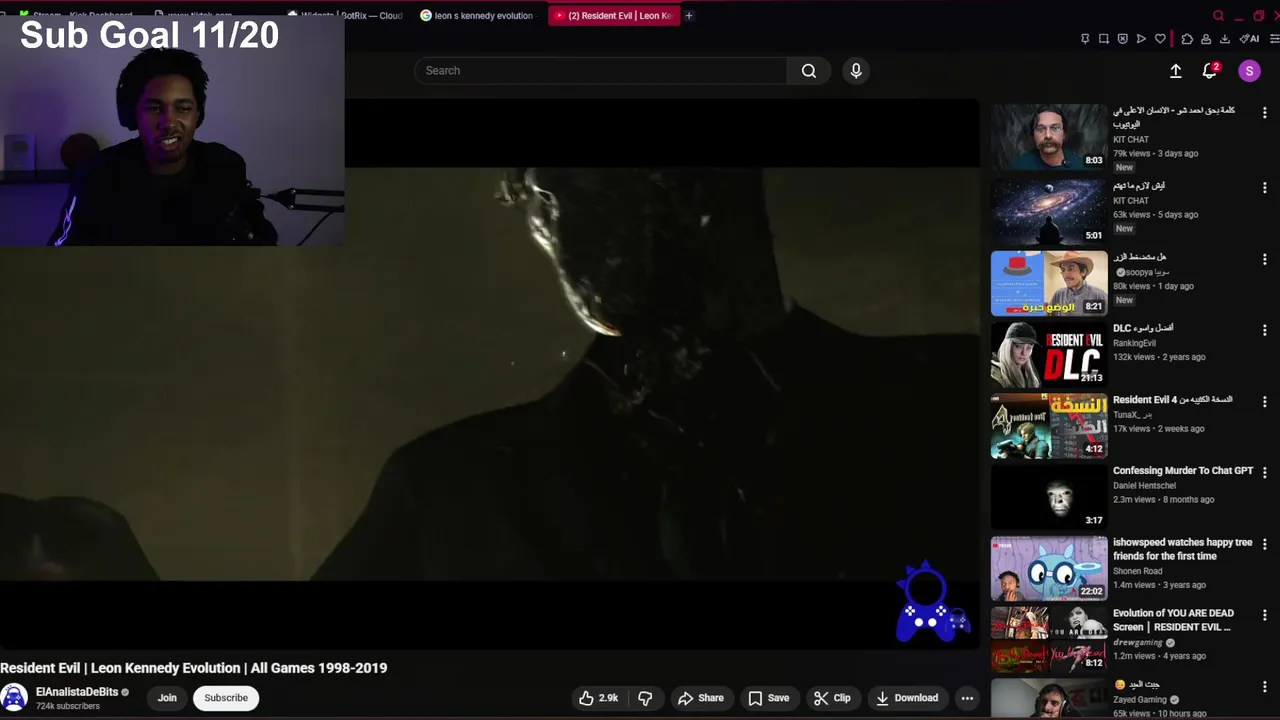1280x720 pixels.
Task: Open 'Confessing Murder To Chat GPT' title
Action: tap(1183, 471)
